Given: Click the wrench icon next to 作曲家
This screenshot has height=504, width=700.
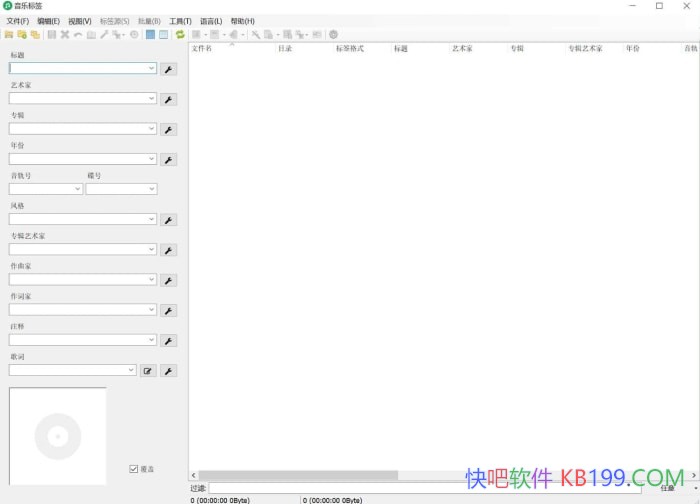Looking at the screenshot, I should [x=169, y=280].
